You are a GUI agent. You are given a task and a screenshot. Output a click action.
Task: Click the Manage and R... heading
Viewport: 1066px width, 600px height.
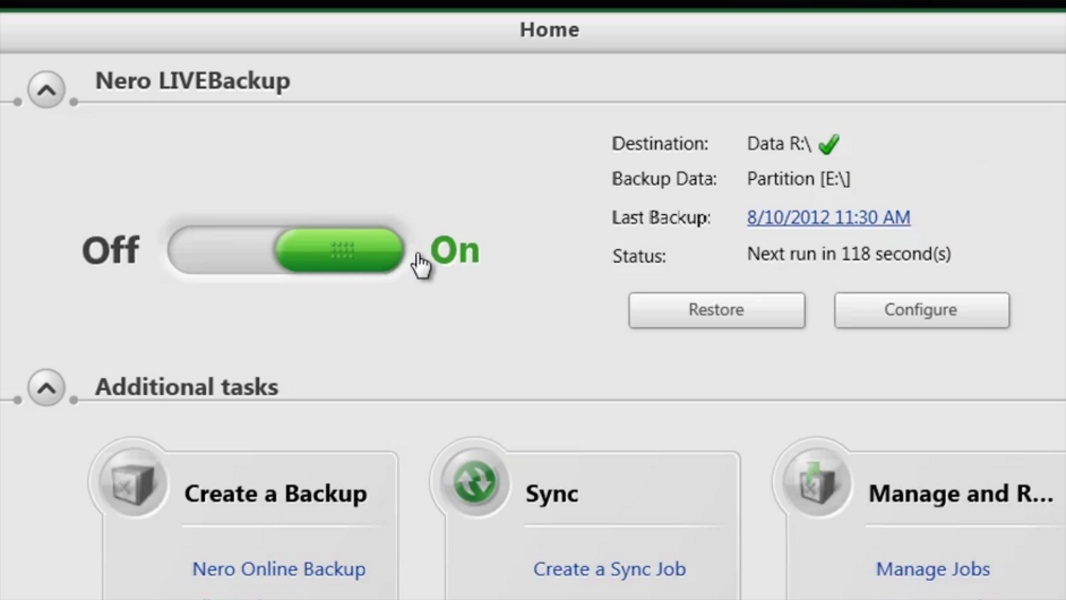(x=960, y=493)
